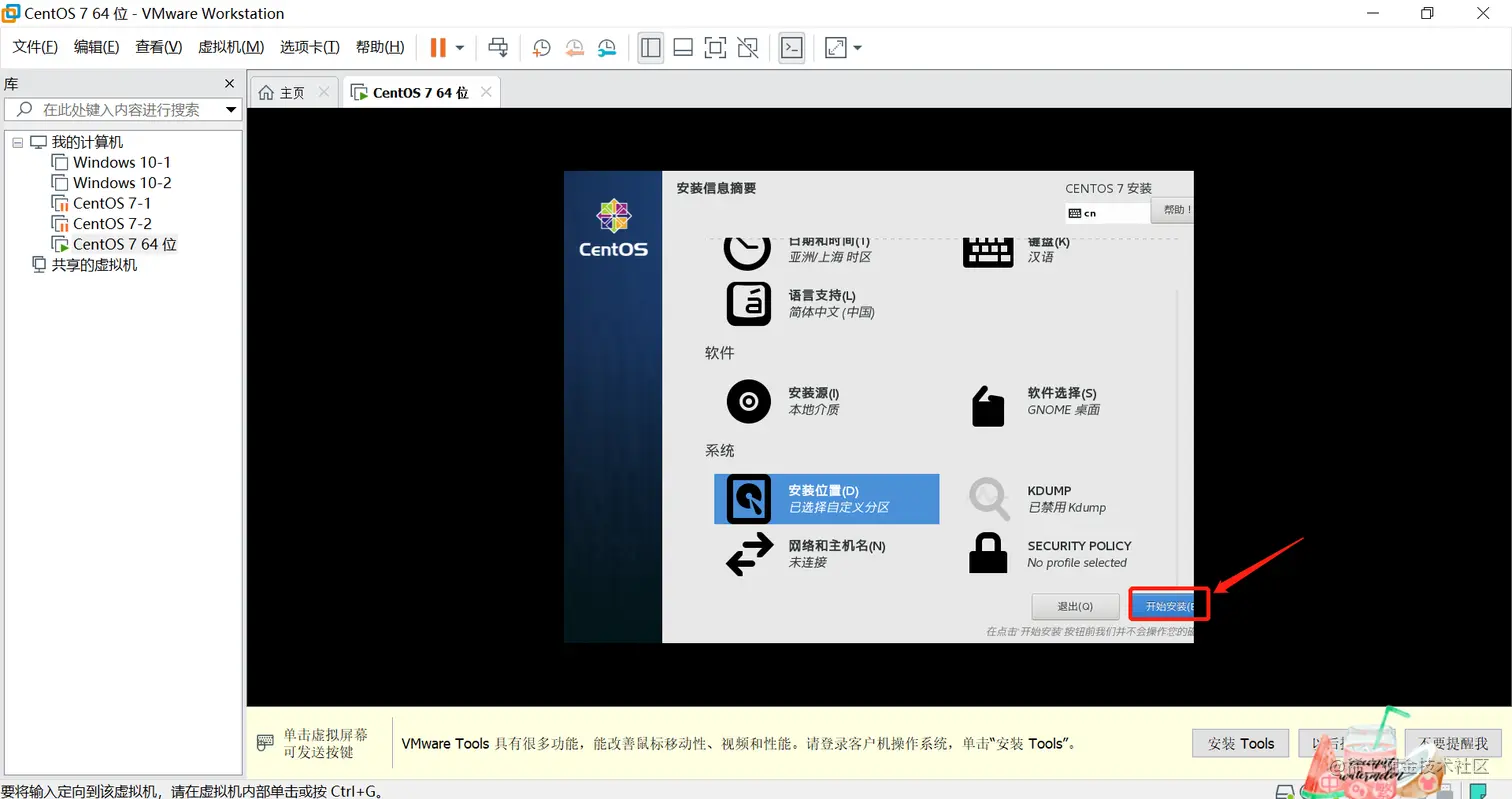Select CentOS 7-1 in the library
The width and height of the screenshot is (1512, 799).
[101, 203]
